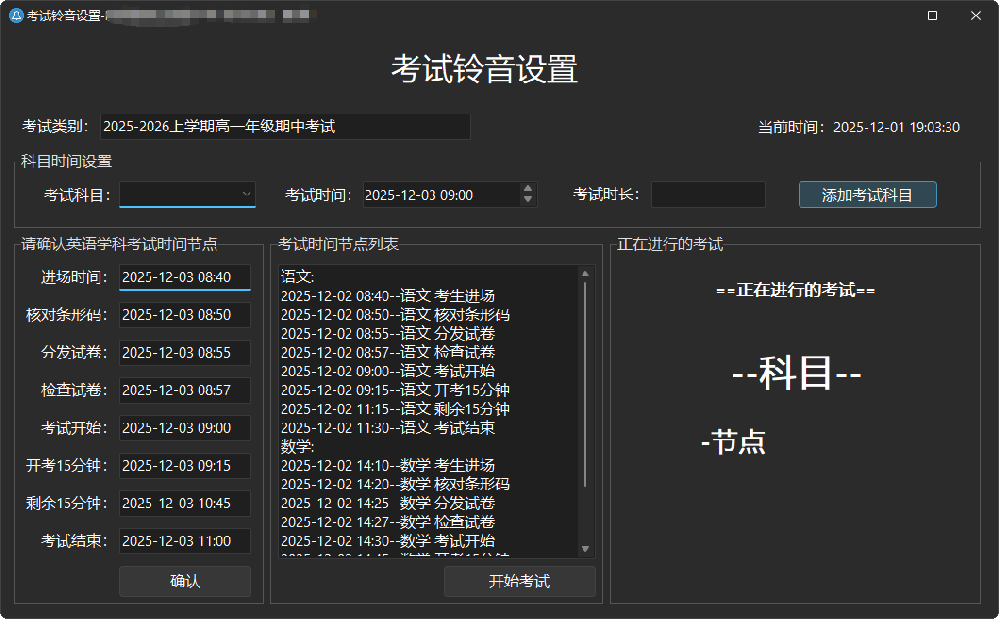The image size is (1000, 619).
Task: Select the 考试开始 exam start time field
Action: (x=184, y=428)
